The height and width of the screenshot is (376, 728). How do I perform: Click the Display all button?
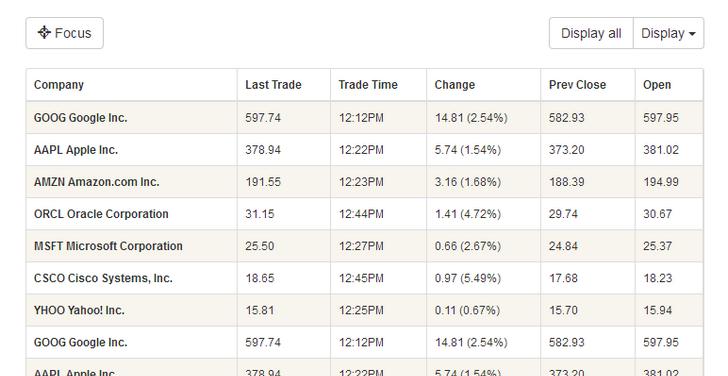(591, 33)
